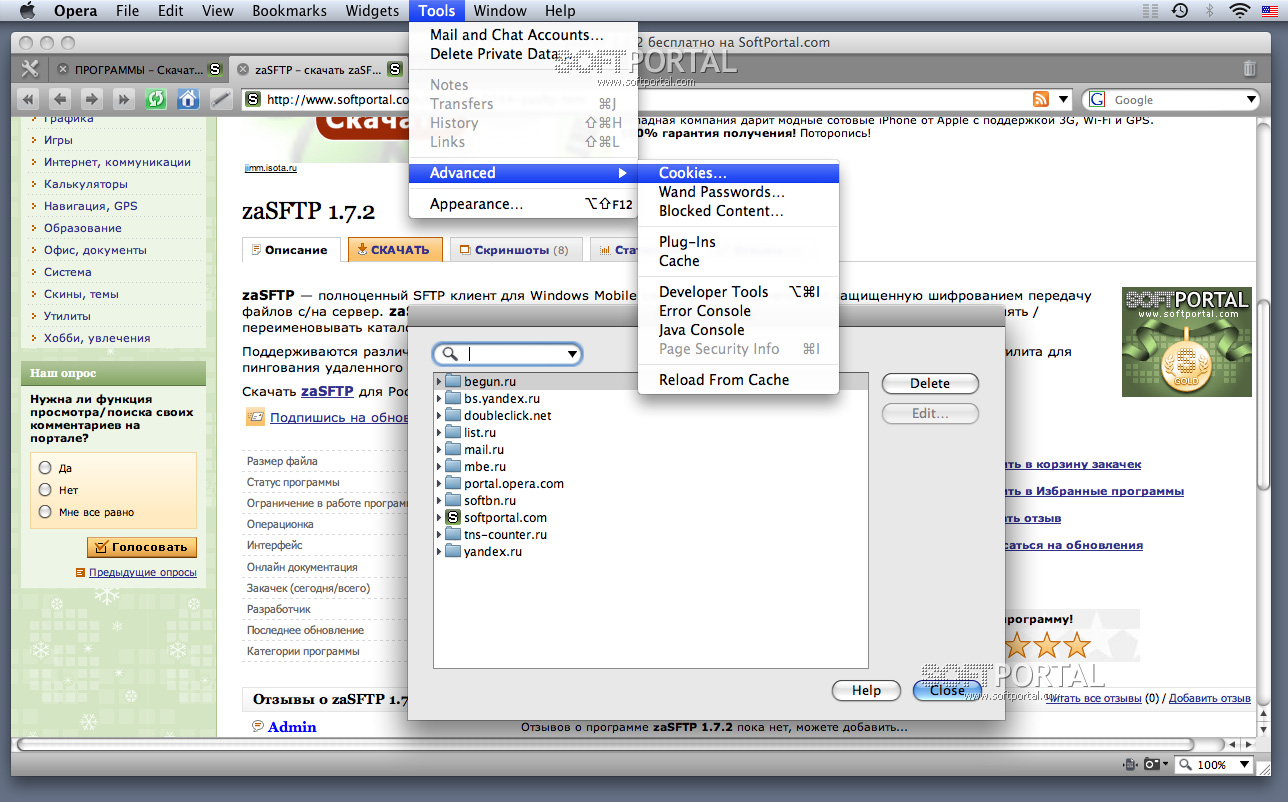Image resolution: width=1288 pixels, height=802 pixels.
Task: Open the Калькуляторы sidebar link
Action: pos(86,184)
